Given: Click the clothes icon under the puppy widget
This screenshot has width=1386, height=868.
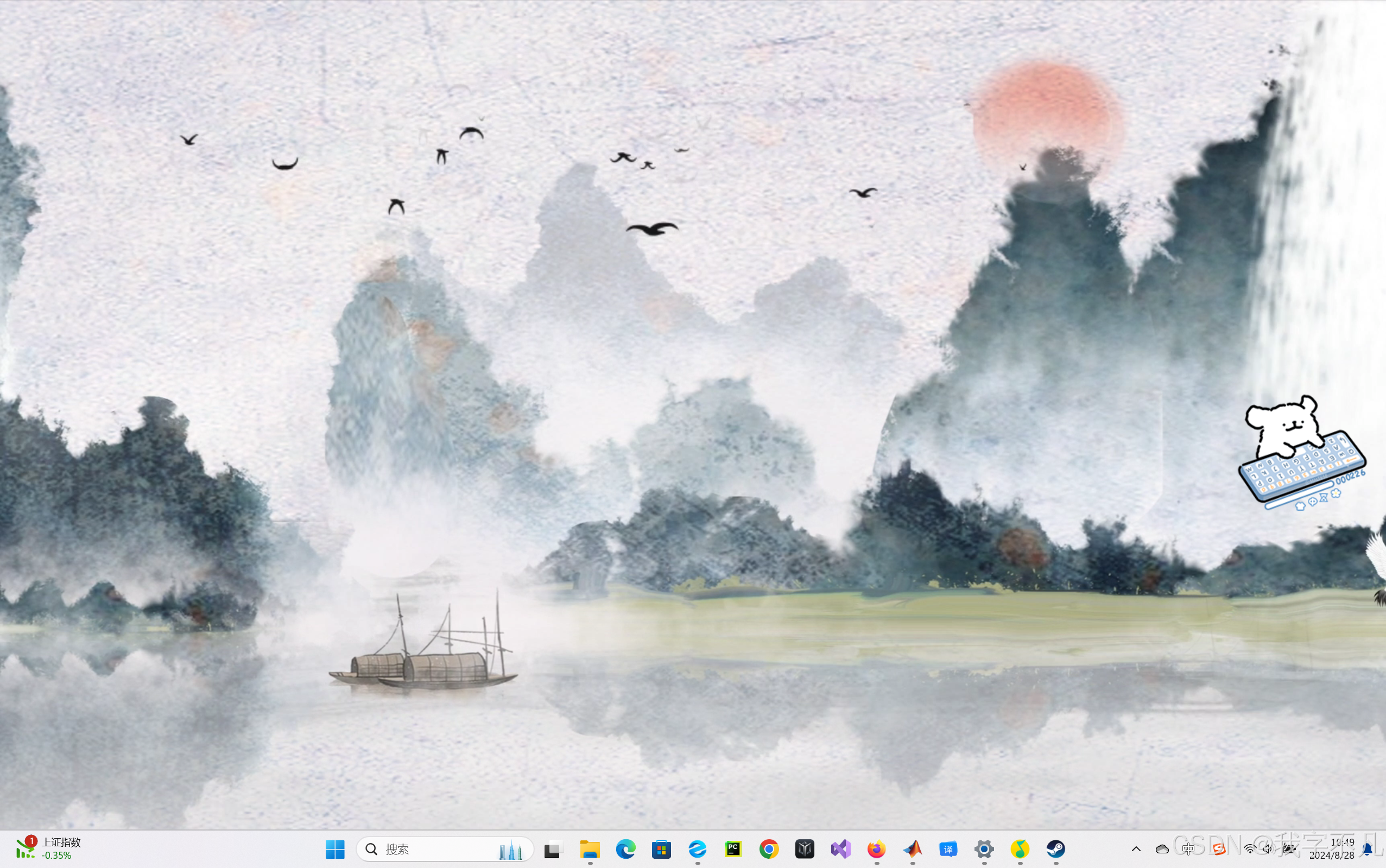Looking at the screenshot, I should [1300, 506].
